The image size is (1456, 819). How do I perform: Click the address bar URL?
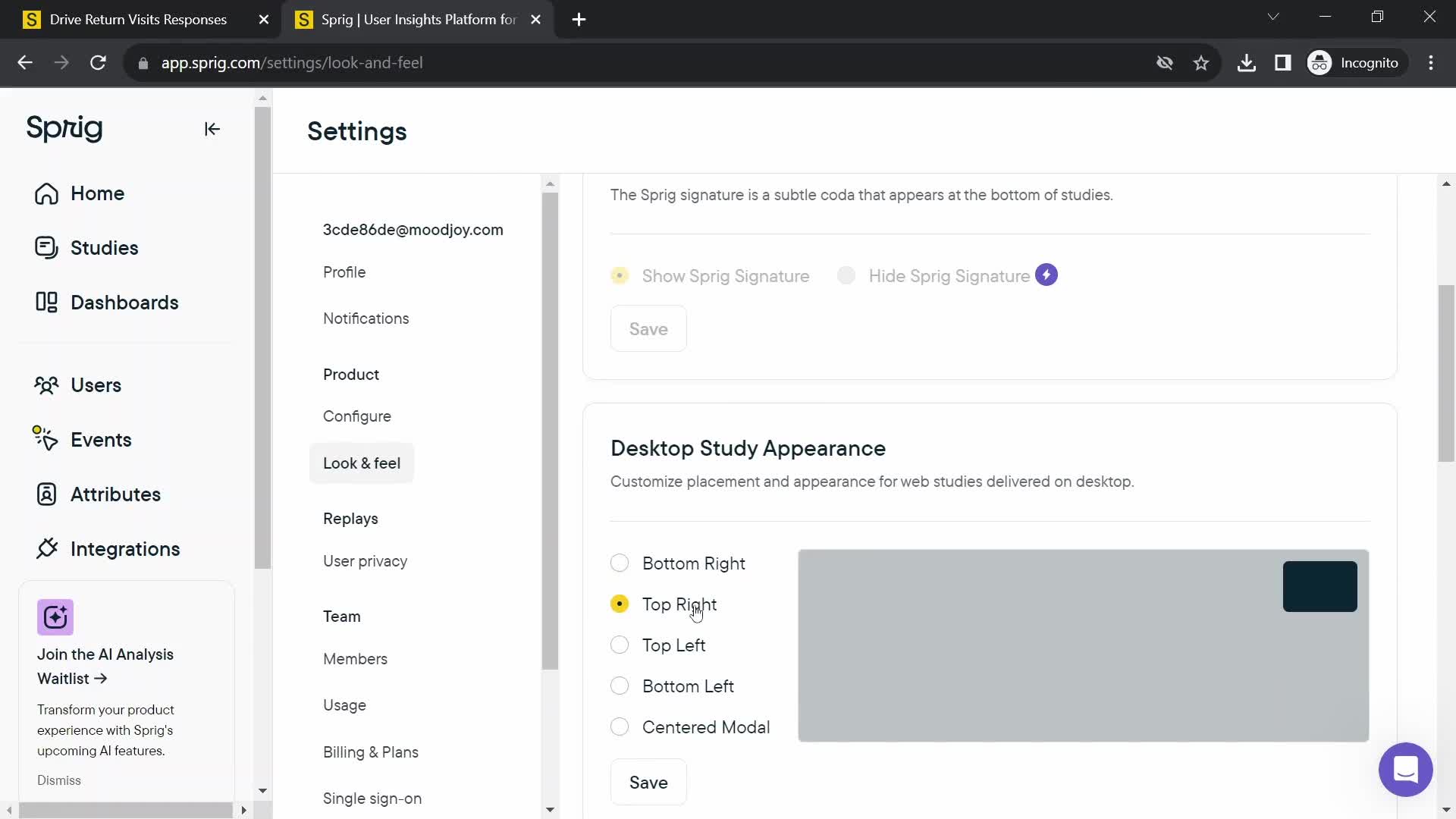click(292, 63)
